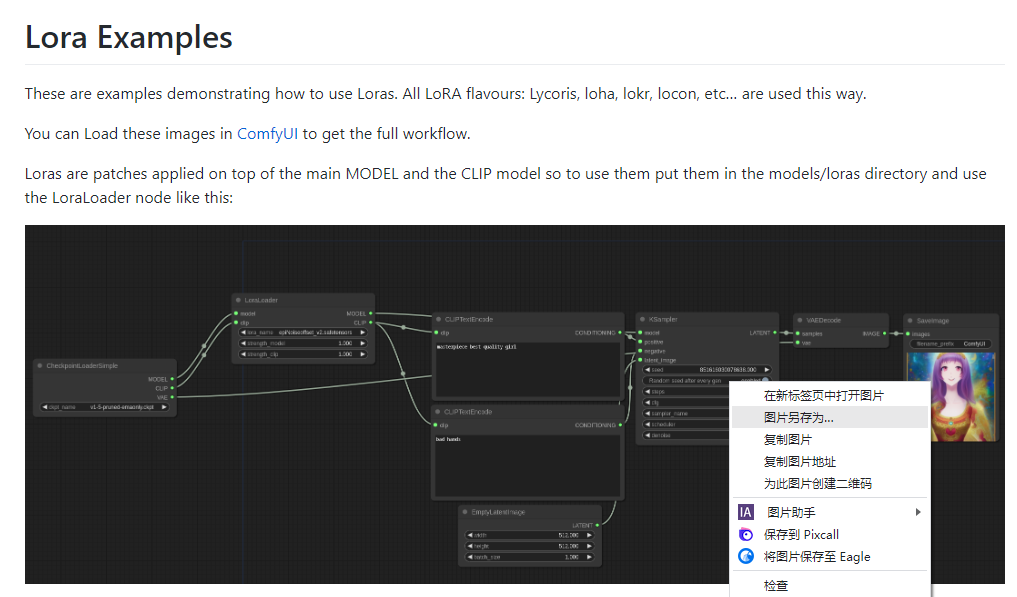Collapse the VAEDecode node via its title dot
The width and height of the screenshot is (1017, 597).
click(800, 320)
